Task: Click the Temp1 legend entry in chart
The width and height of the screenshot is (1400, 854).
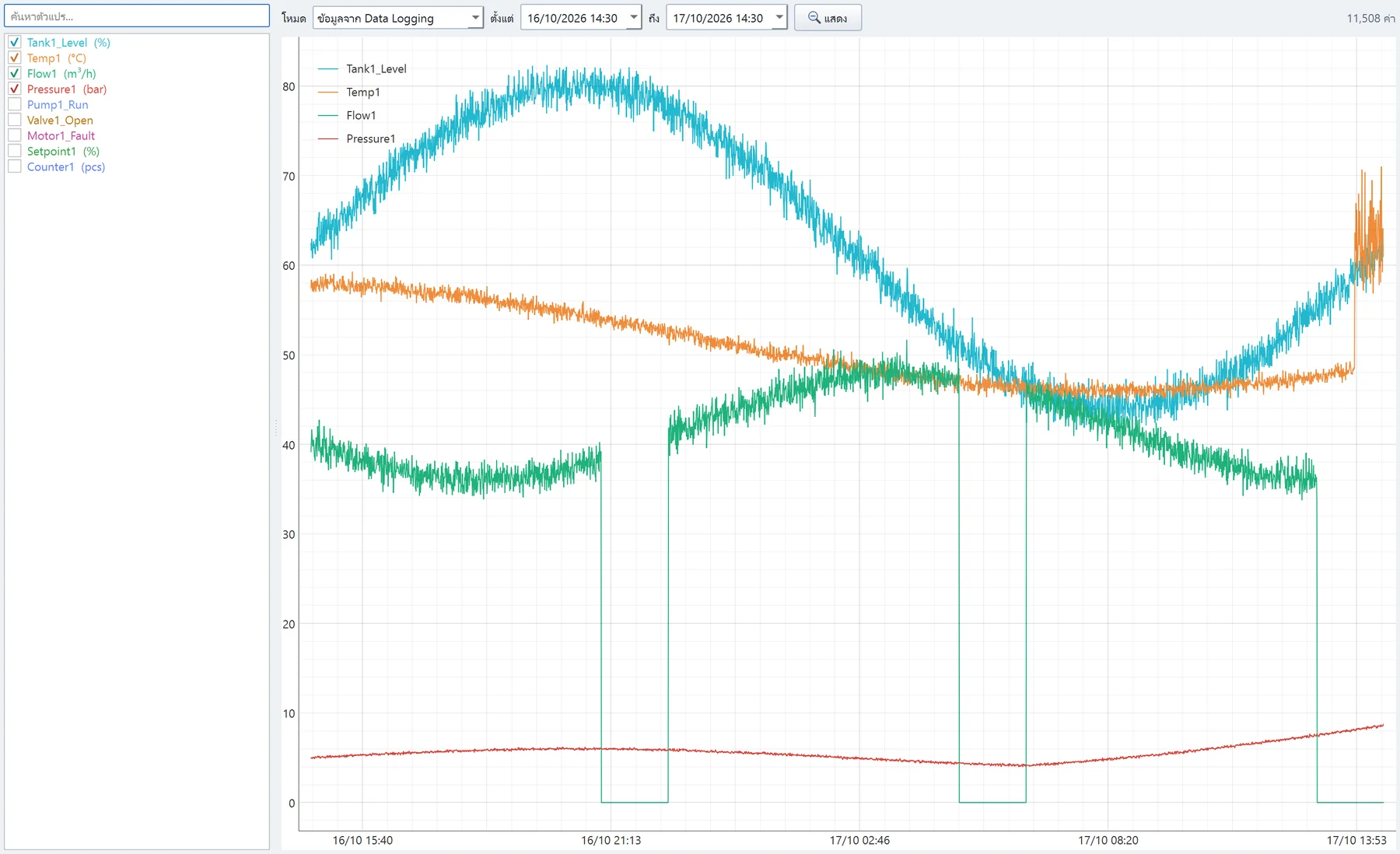Action: point(349,92)
